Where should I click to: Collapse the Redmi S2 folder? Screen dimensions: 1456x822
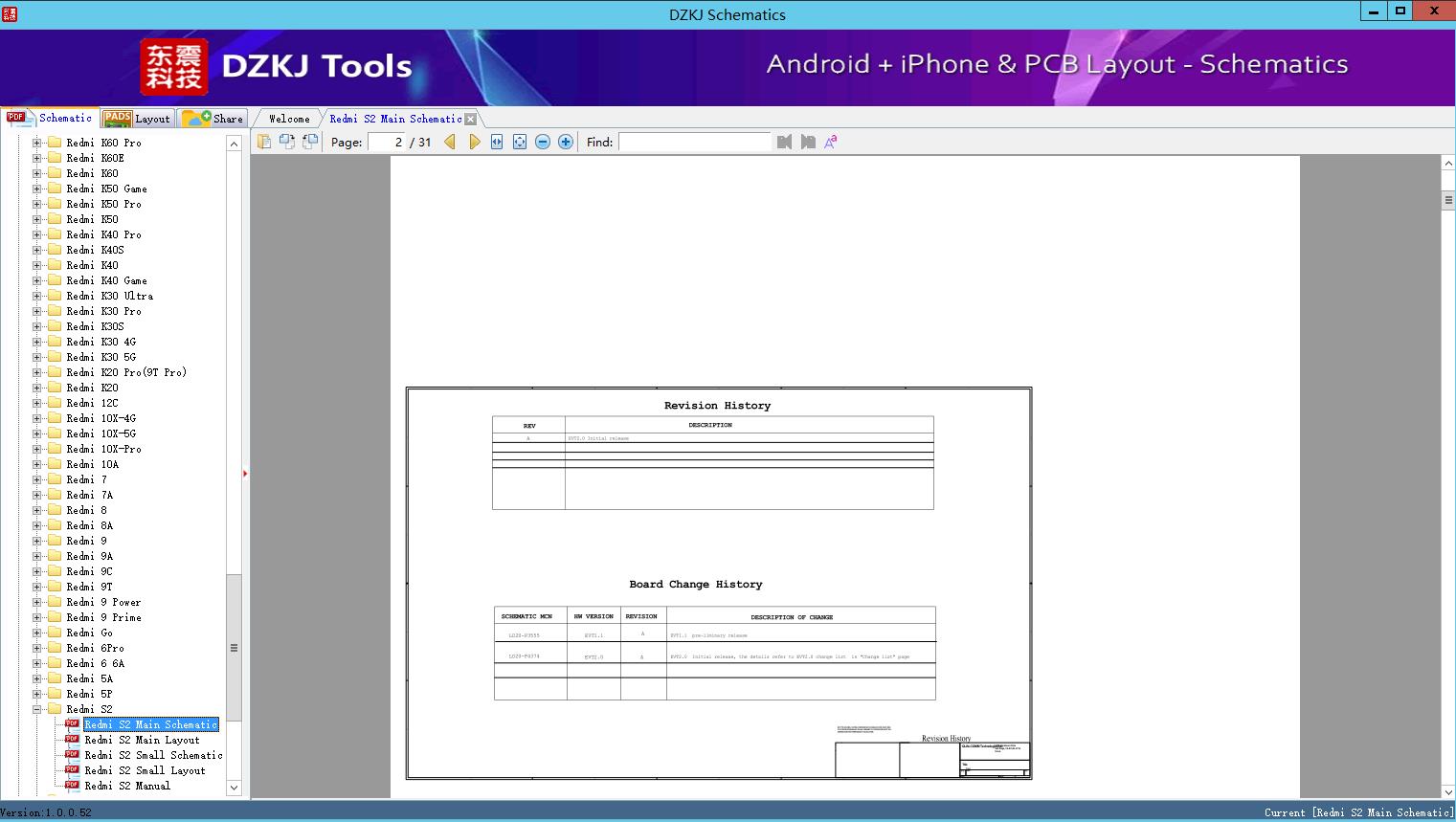(37, 709)
